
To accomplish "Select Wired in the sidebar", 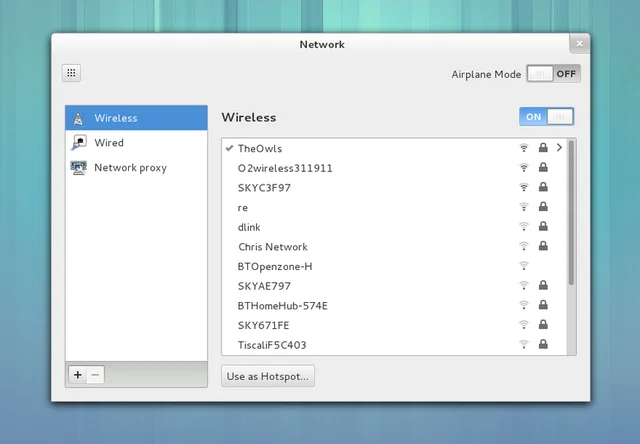I will tap(109, 143).
